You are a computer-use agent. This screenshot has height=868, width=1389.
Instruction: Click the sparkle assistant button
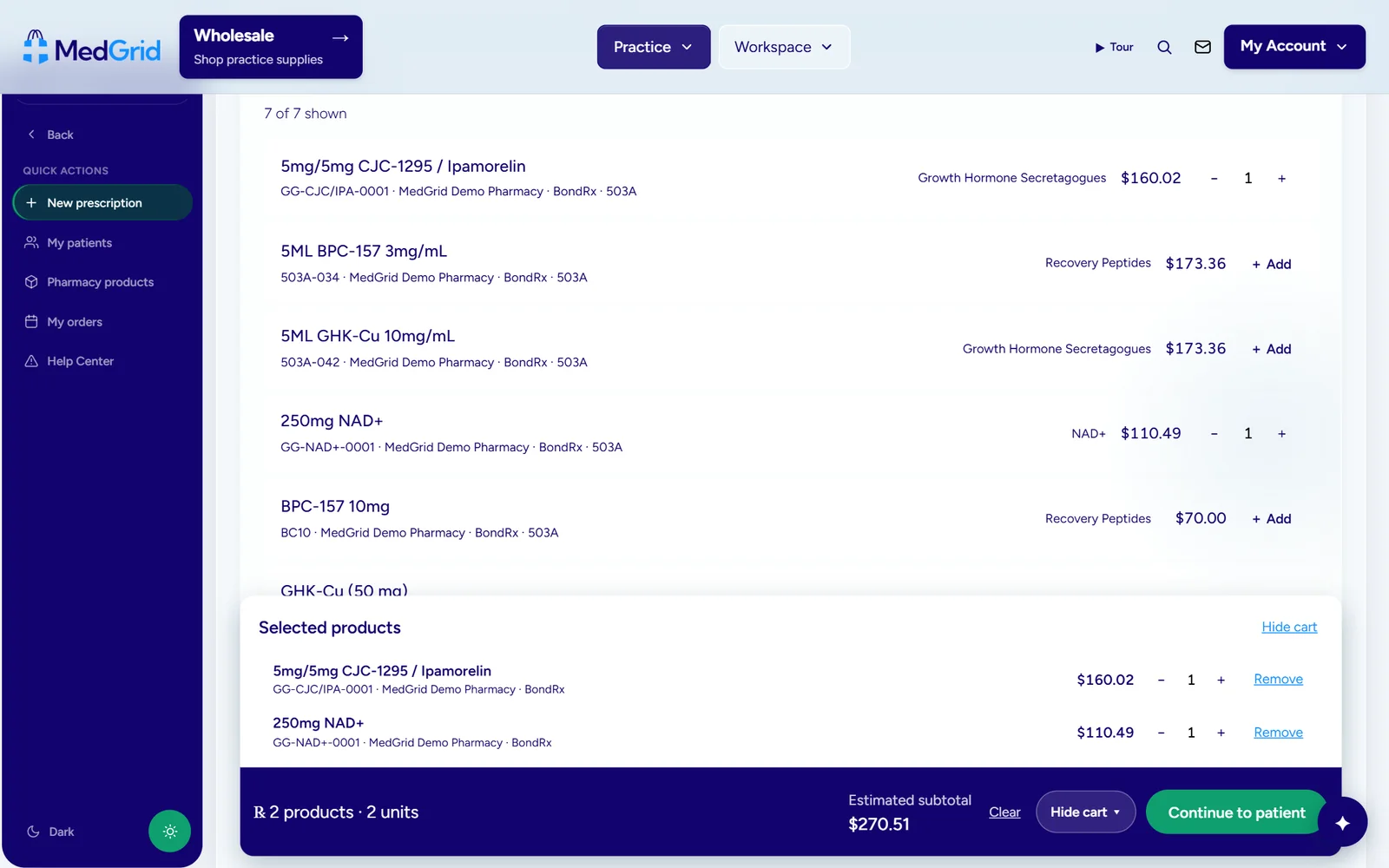1342,822
